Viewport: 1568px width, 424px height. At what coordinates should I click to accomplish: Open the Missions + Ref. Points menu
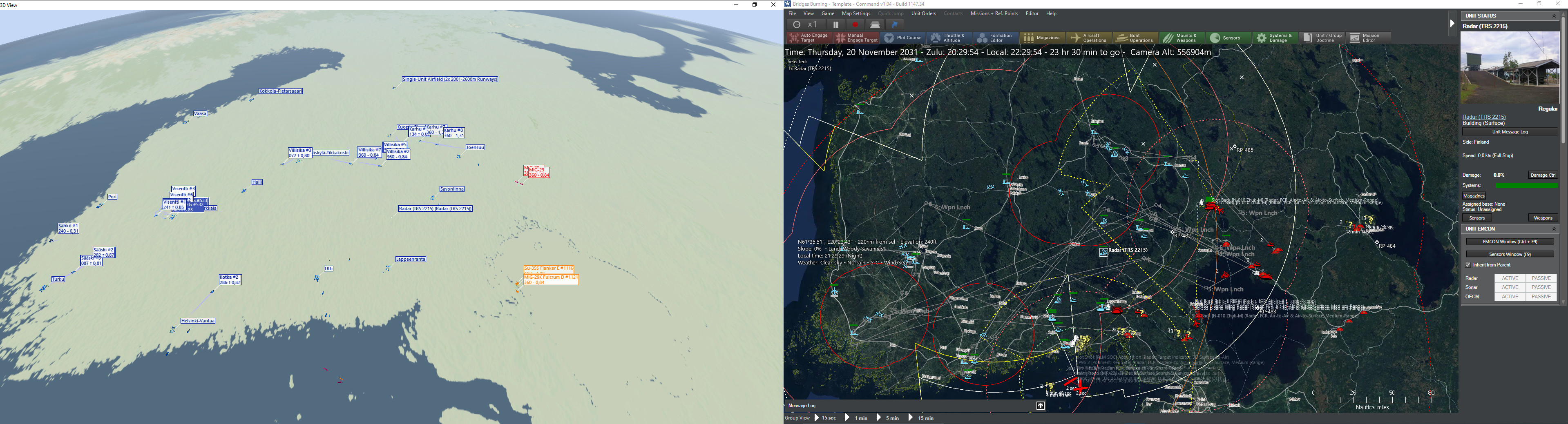pyautogui.click(x=994, y=13)
